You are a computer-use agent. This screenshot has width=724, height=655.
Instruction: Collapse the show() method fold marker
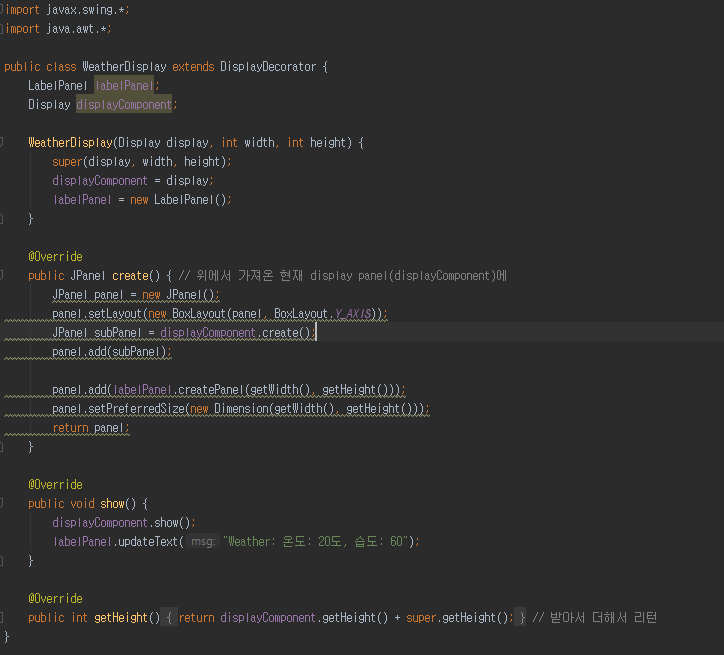(1, 503)
